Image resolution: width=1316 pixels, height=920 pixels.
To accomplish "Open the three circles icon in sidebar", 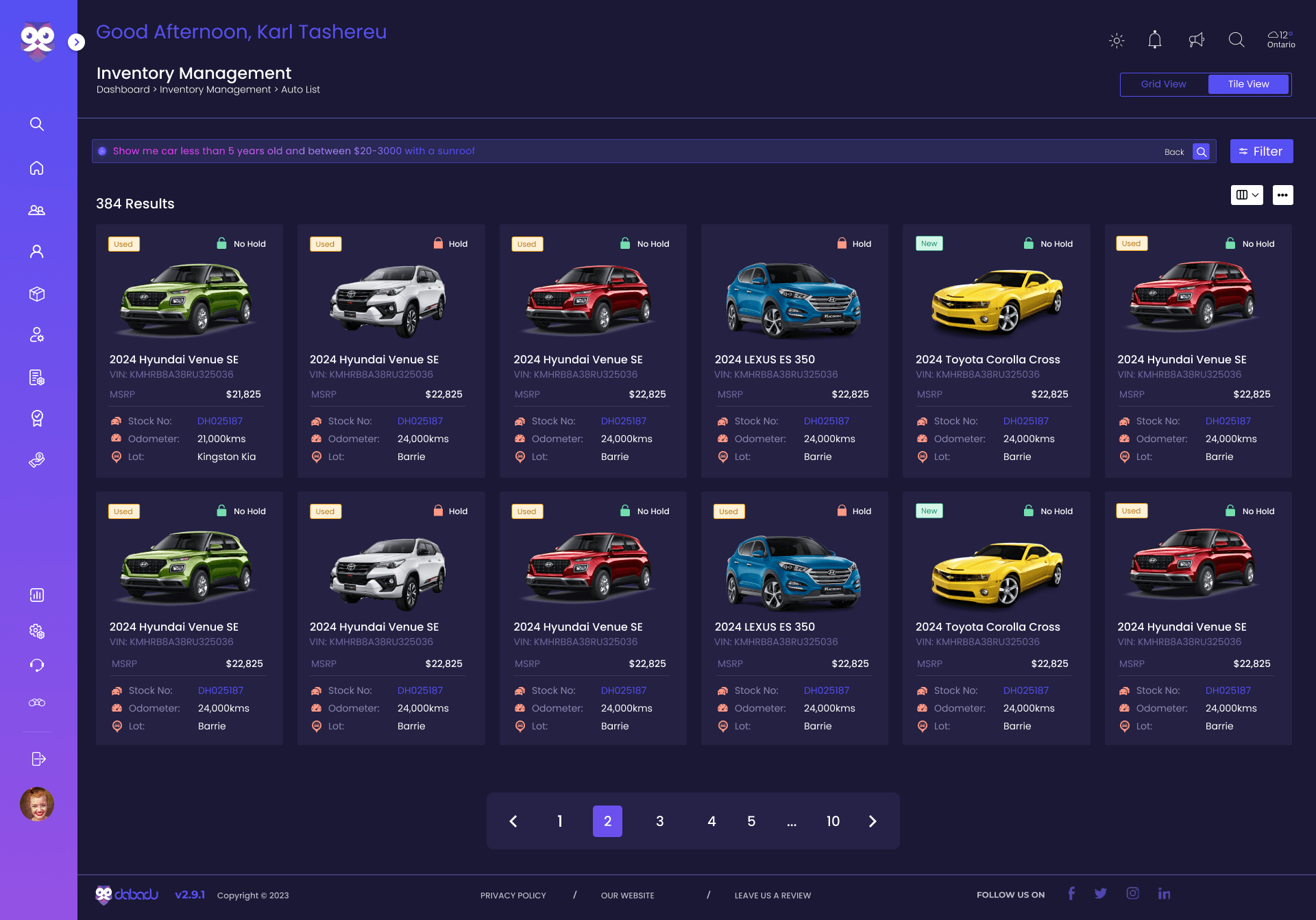I will click(37, 703).
